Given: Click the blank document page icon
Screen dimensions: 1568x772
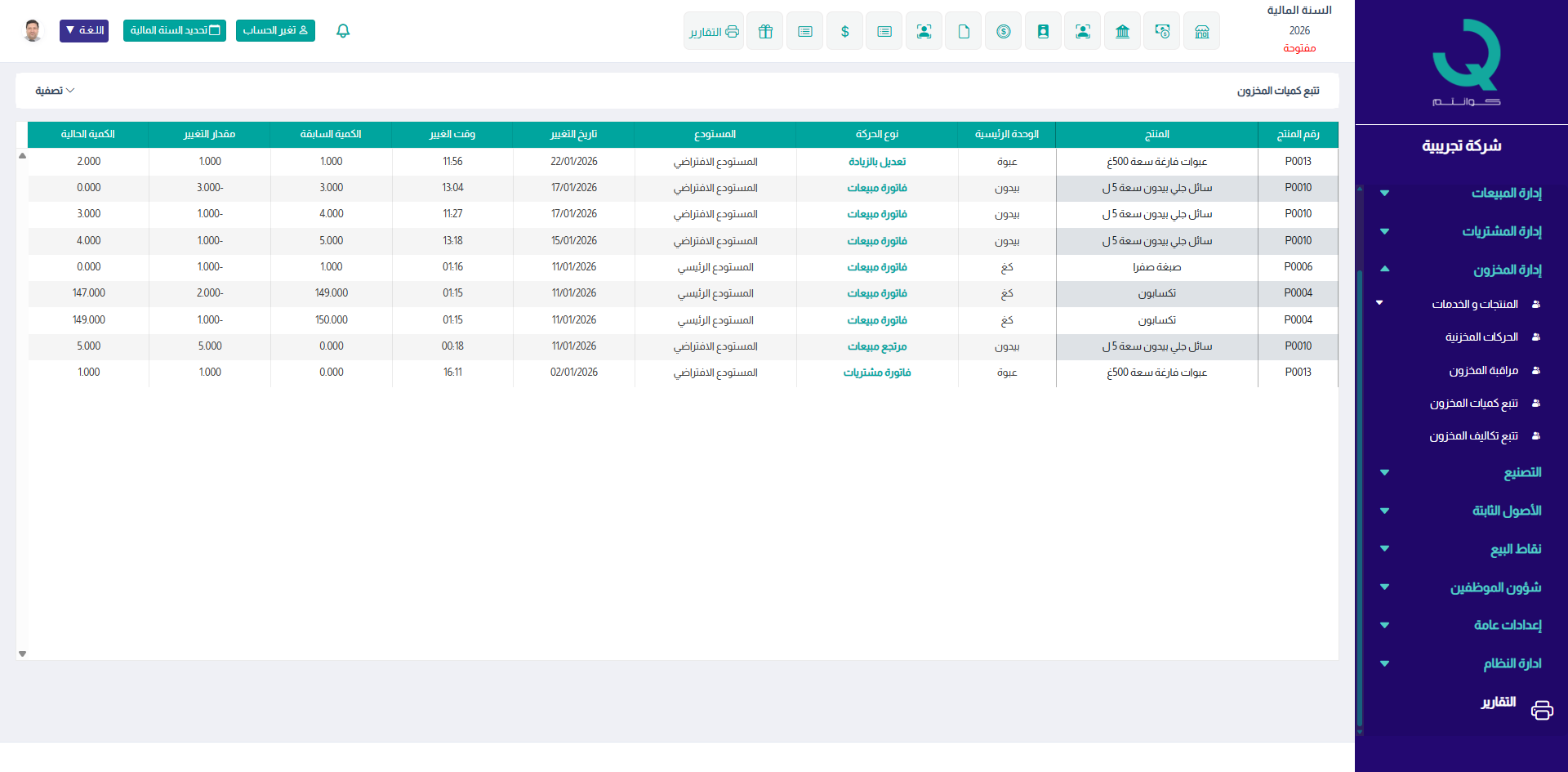Looking at the screenshot, I should click(964, 32).
